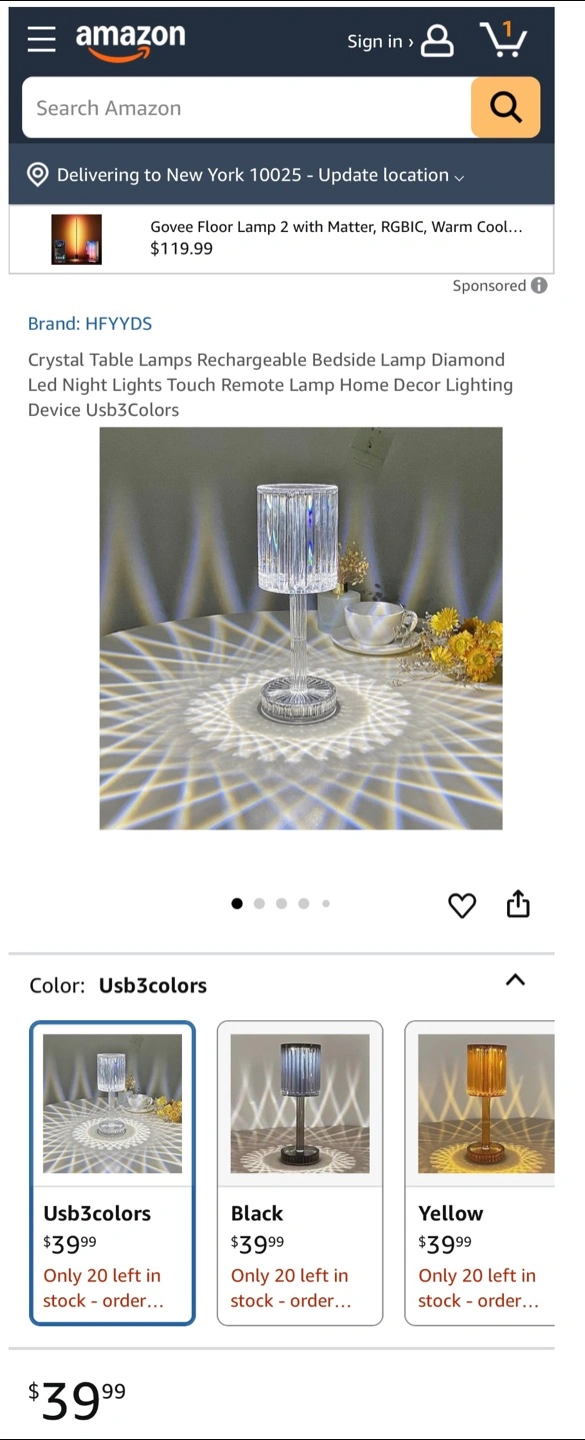Open the hamburger navigation menu
This screenshot has width=585, height=1440.
click(x=42, y=39)
